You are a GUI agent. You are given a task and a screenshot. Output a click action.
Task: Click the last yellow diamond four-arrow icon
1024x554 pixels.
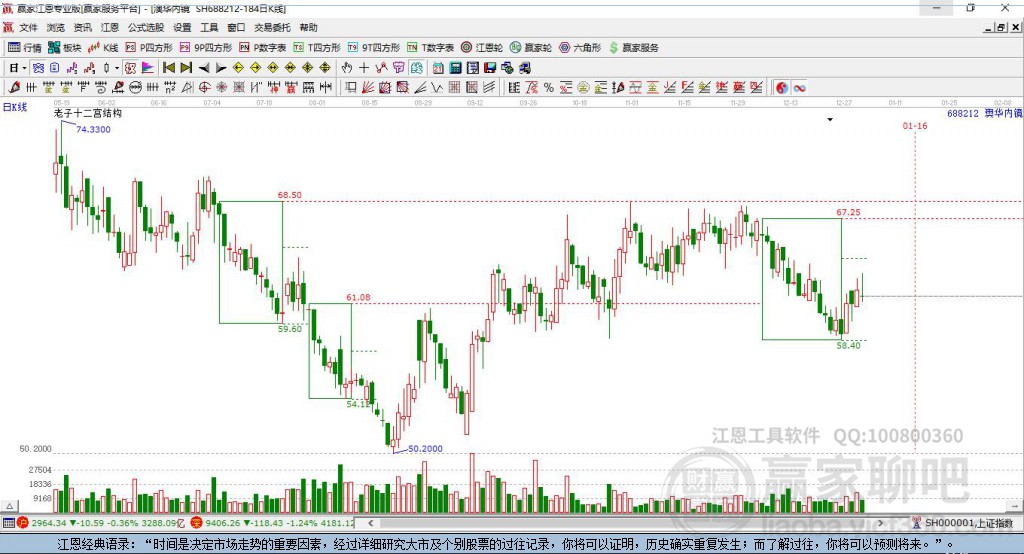[x=325, y=67]
